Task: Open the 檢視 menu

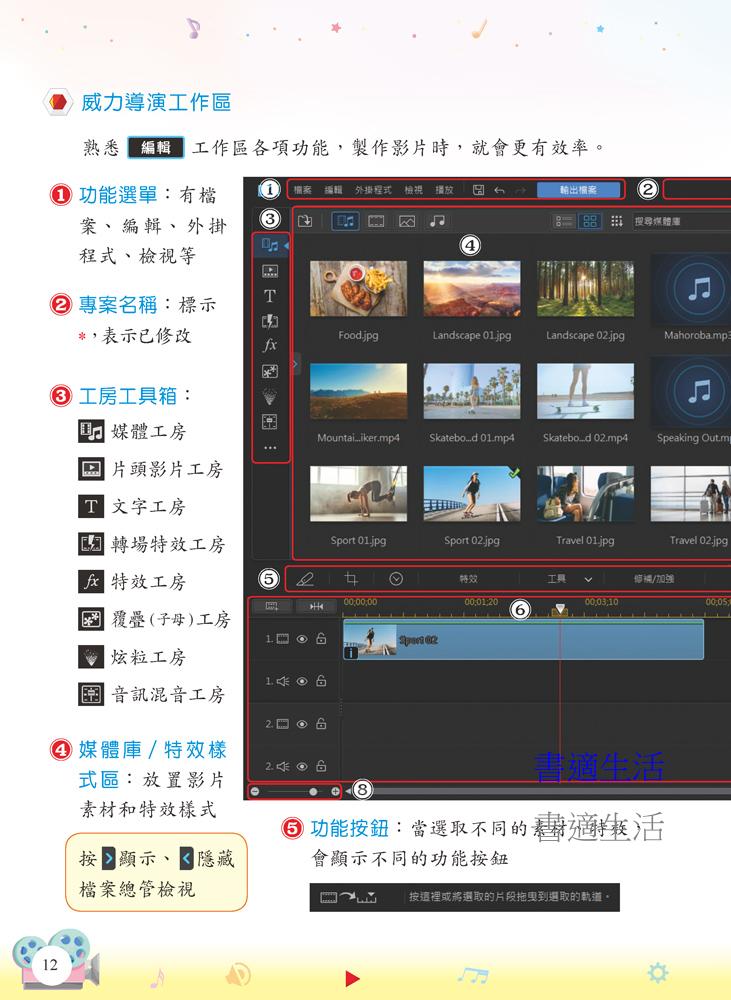Action: (413, 190)
